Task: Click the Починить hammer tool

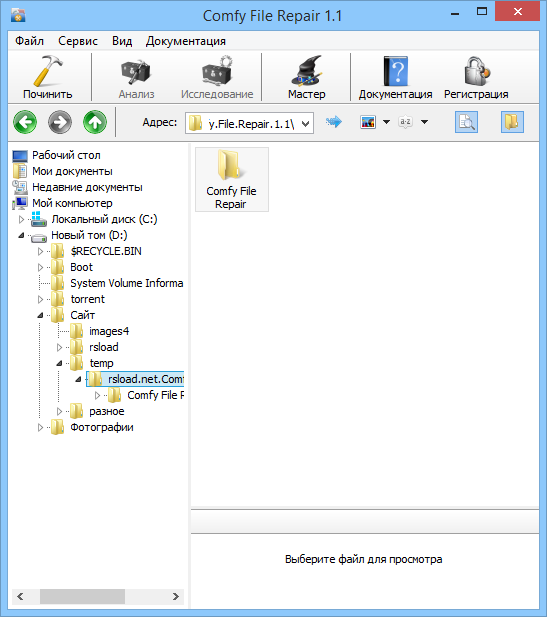Action: tap(48, 77)
